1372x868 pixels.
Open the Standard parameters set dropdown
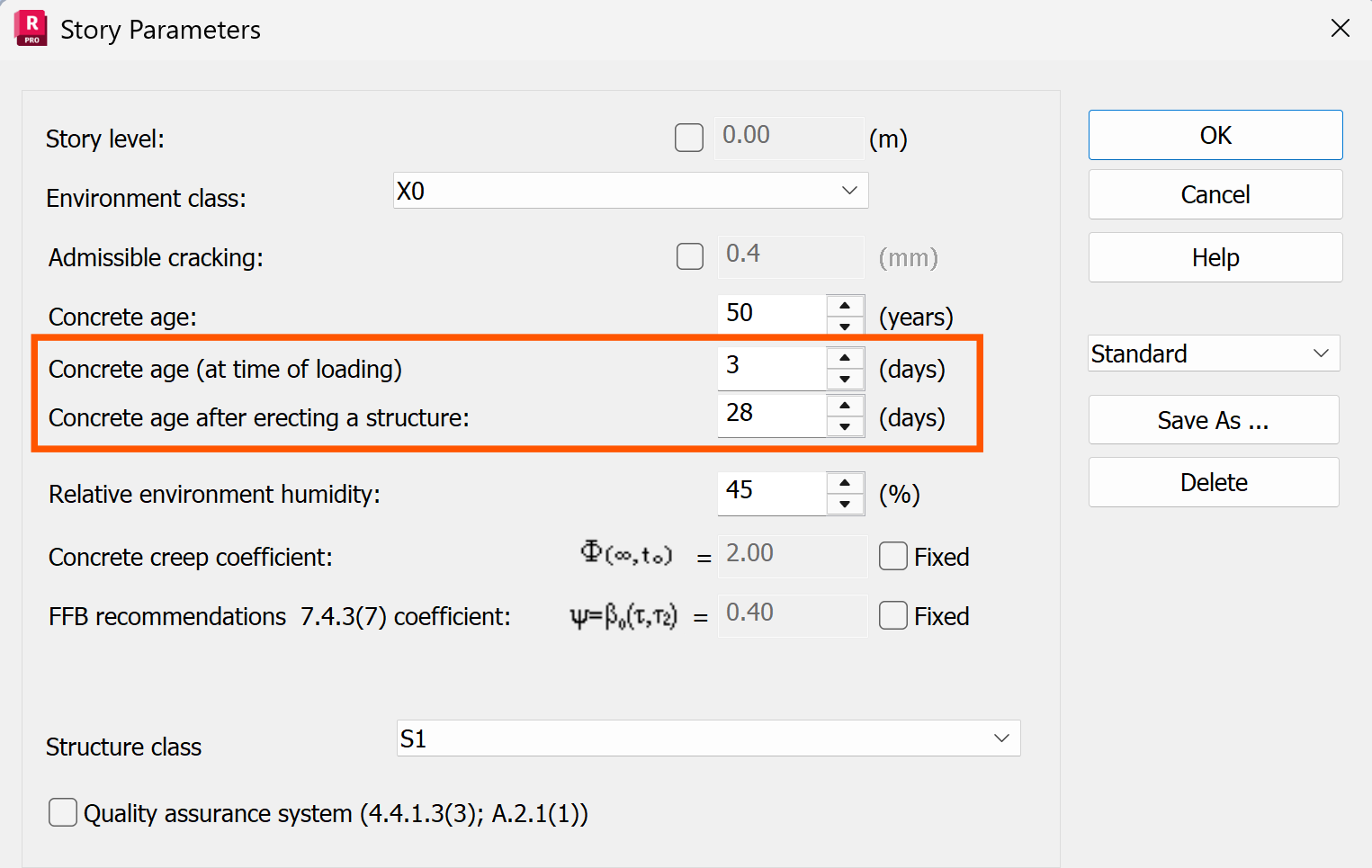(x=1320, y=353)
